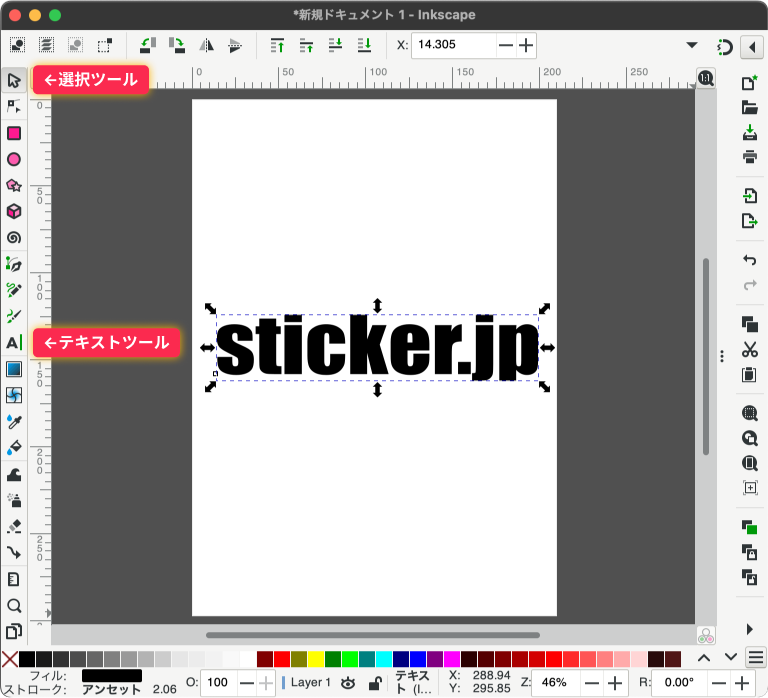Open palette menu hamburger button

[756, 657]
